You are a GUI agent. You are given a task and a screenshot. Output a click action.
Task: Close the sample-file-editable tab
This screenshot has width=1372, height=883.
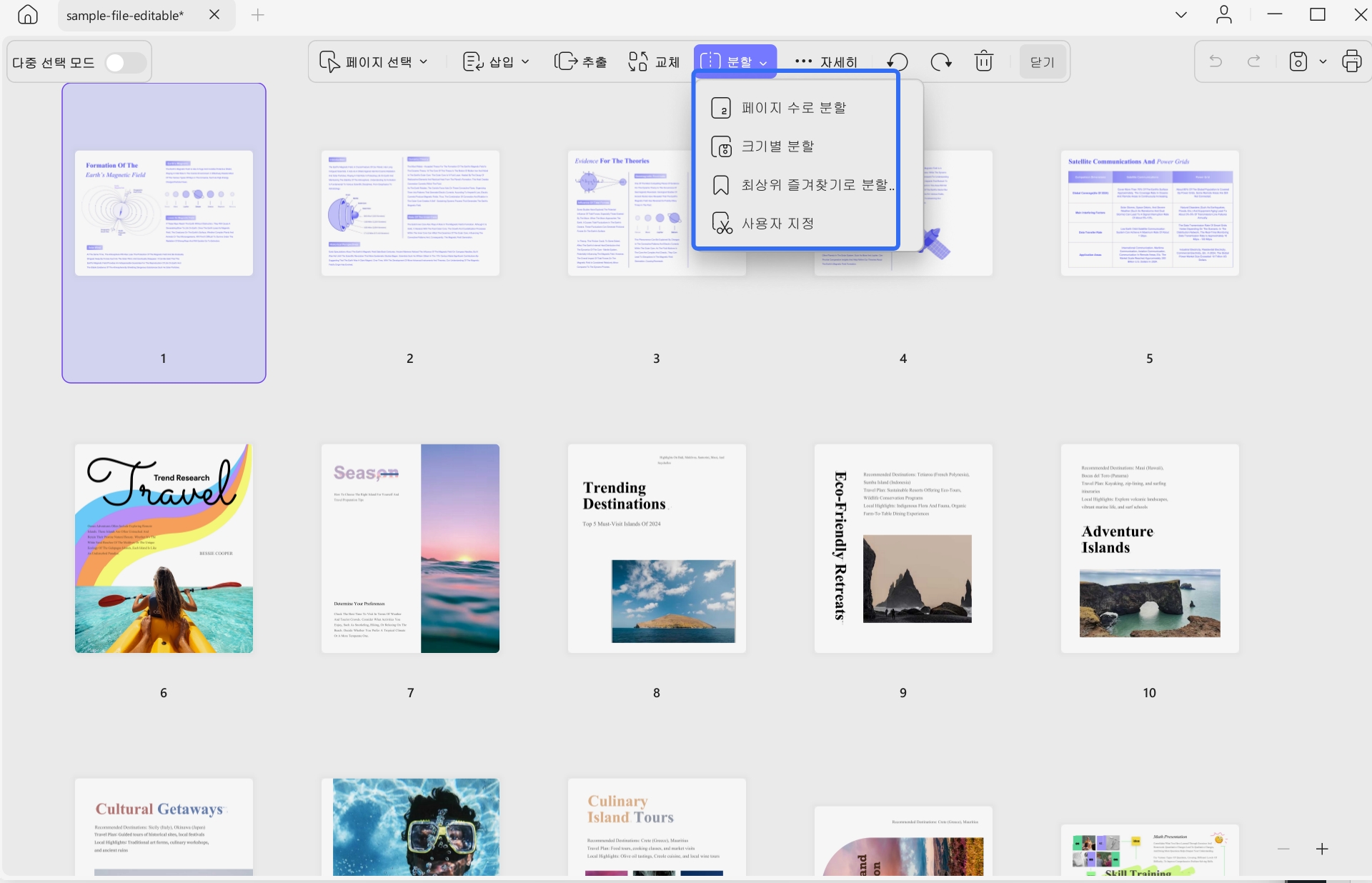pos(214,14)
